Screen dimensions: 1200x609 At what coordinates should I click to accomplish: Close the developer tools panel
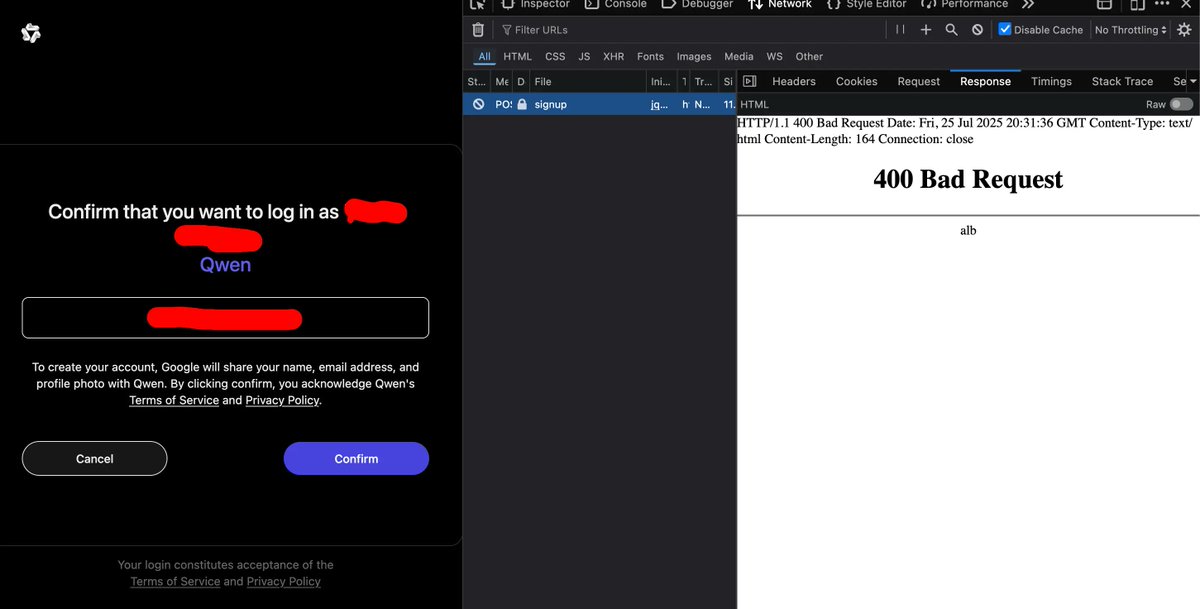point(1186,4)
